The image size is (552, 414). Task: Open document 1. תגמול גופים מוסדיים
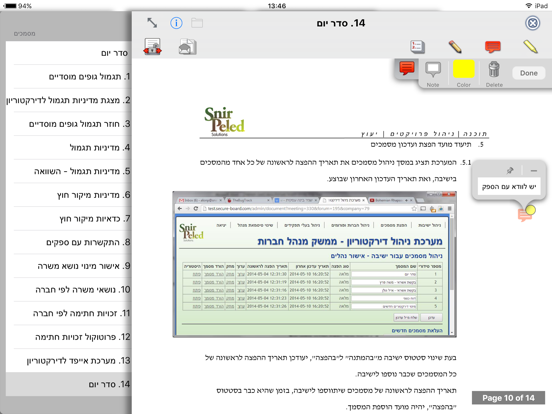[x=68, y=77]
